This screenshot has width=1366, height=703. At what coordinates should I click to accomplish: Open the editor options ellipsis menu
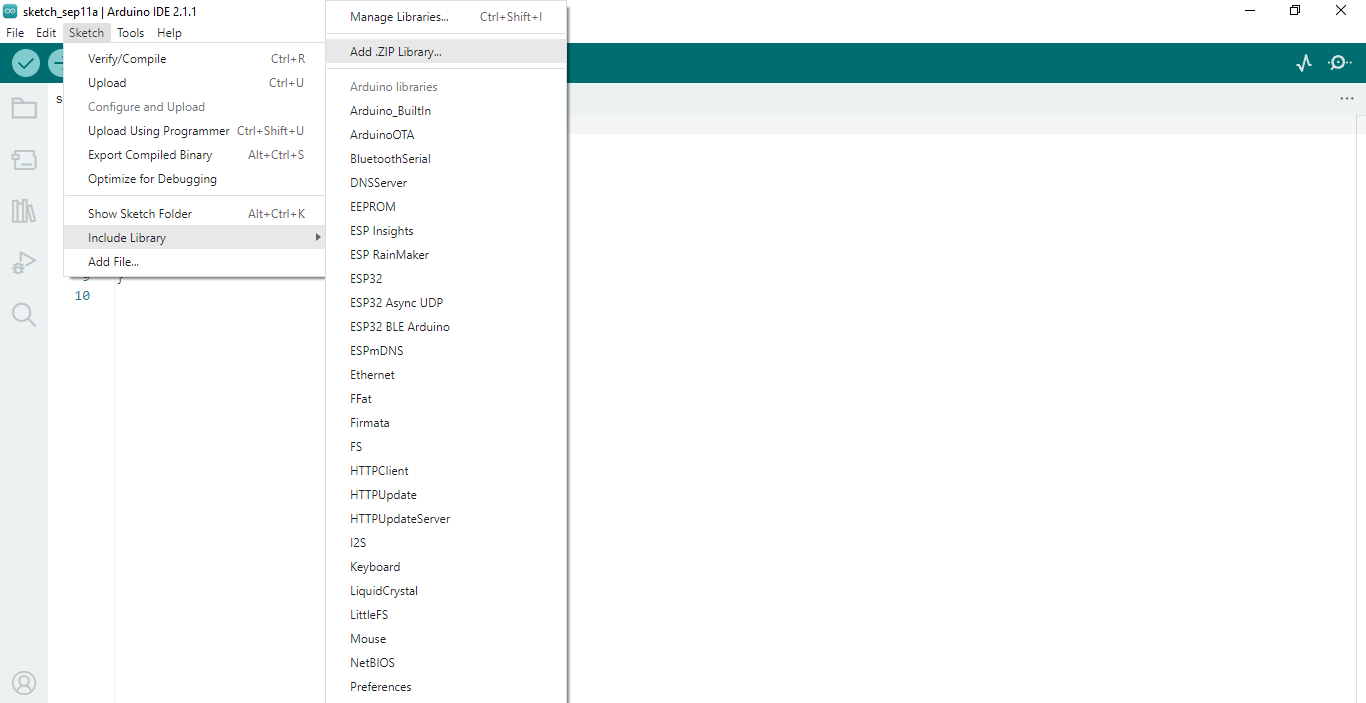point(1346,97)
